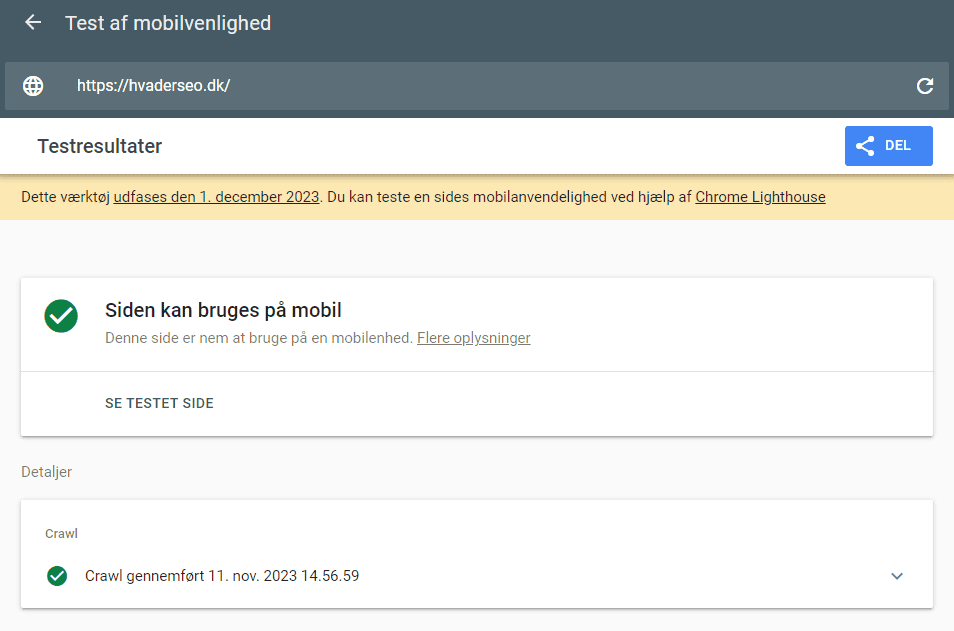
Task: Click the back arrow at top left
Action: [x=33, y=21]
